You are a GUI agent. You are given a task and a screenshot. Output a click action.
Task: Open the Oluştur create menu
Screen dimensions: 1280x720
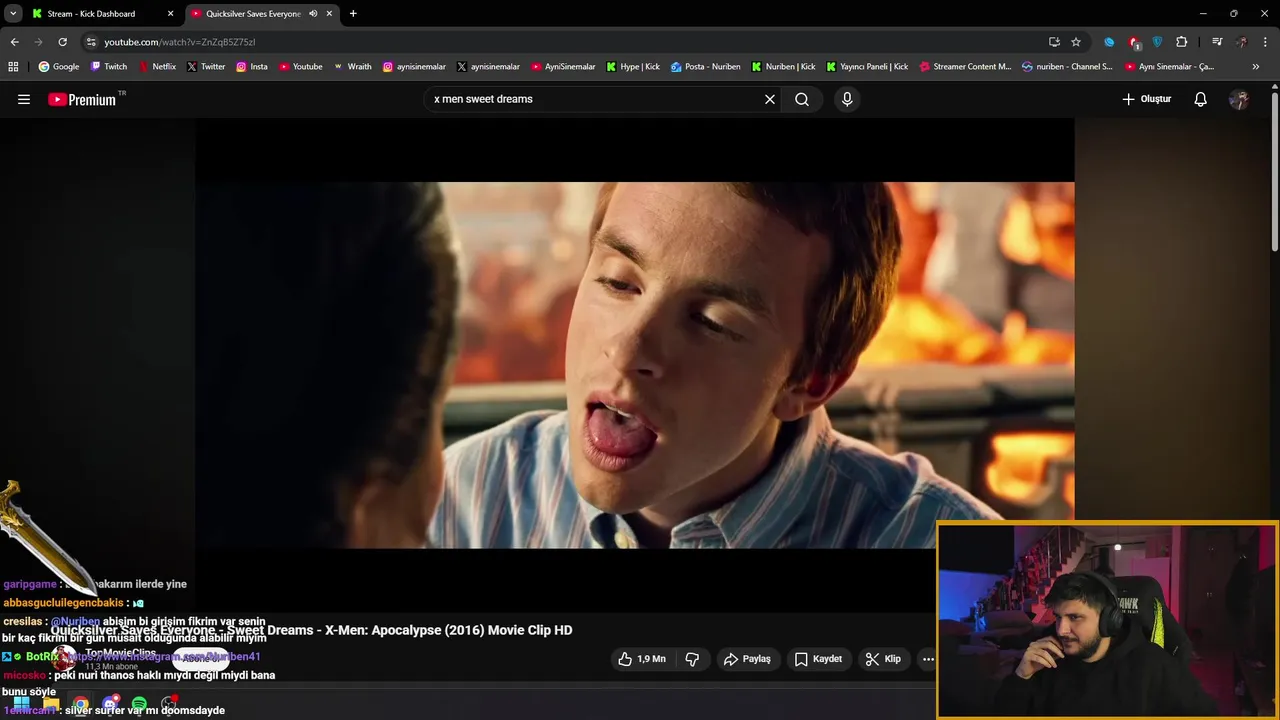click(x=1146, y=99)
